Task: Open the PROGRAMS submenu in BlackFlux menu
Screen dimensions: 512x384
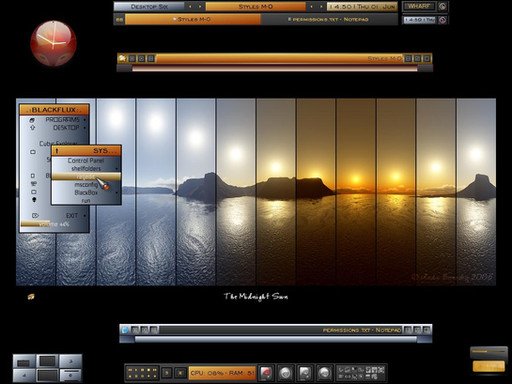Action: pos(55,119)
